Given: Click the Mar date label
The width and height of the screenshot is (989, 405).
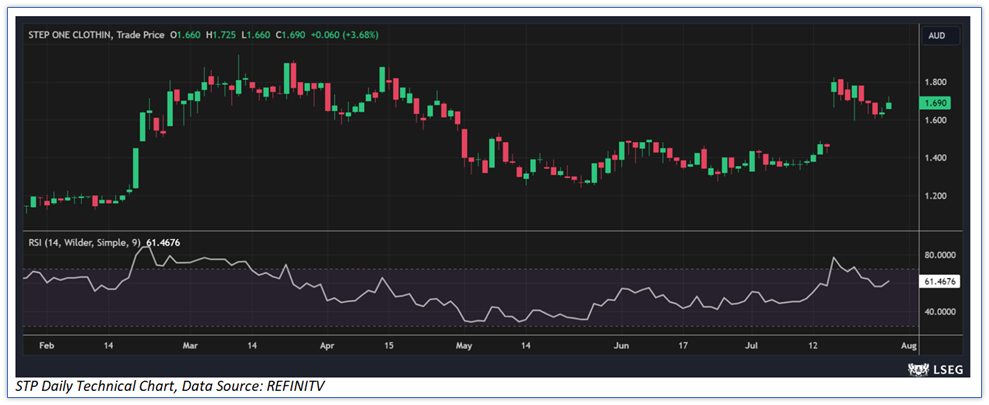Looking at the screenshot, I should 190,346.
